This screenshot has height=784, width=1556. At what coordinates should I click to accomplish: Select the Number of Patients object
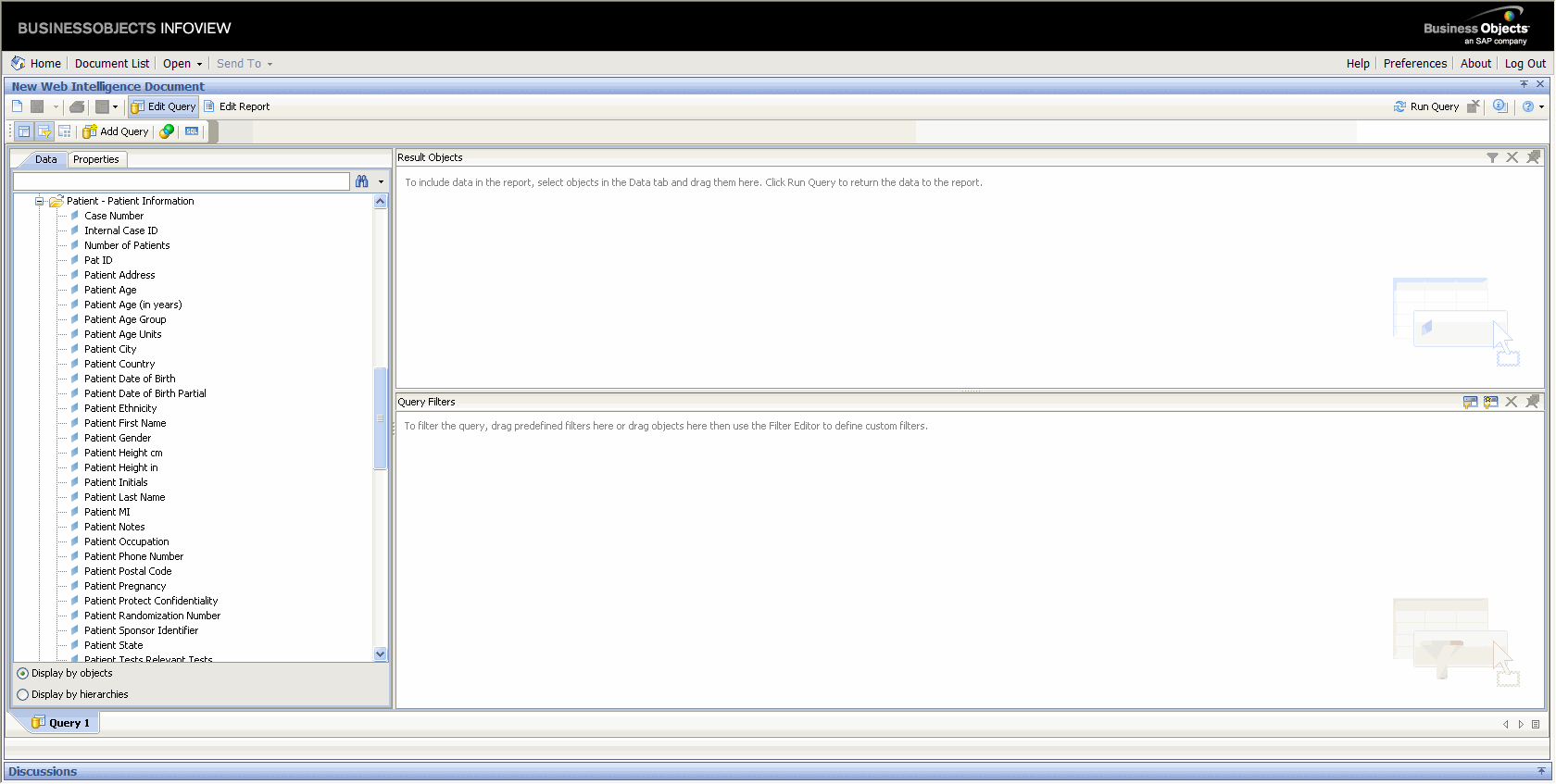tap(127, 245)
